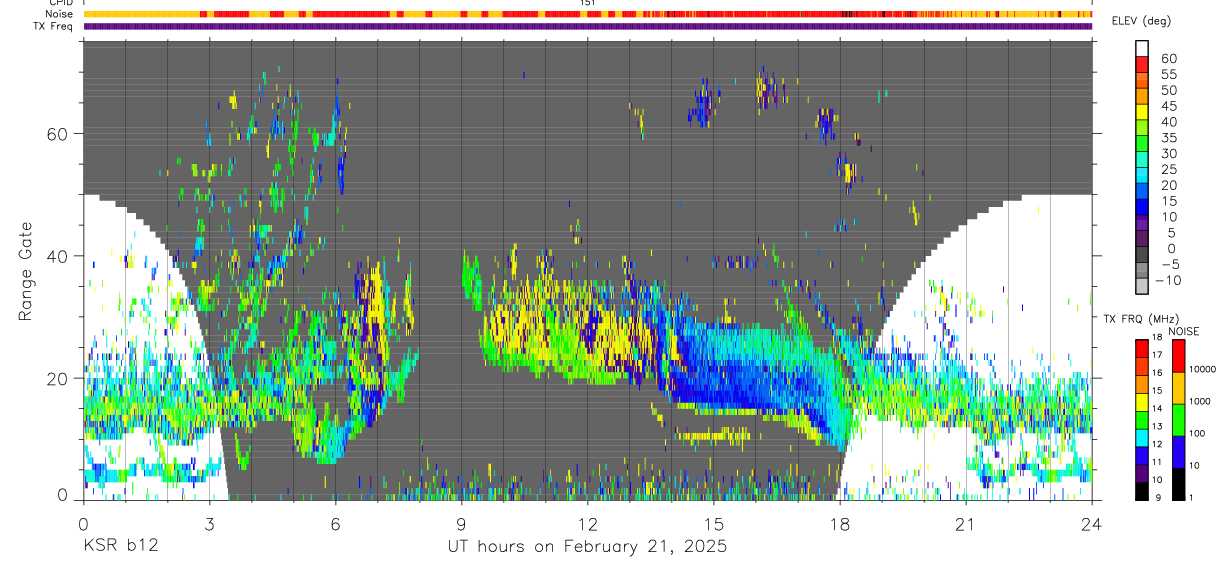Select the red 17-18 MHz TX FRQ swatch
The width and height of the screenshot is (1228, 567).
point(1142,348)
